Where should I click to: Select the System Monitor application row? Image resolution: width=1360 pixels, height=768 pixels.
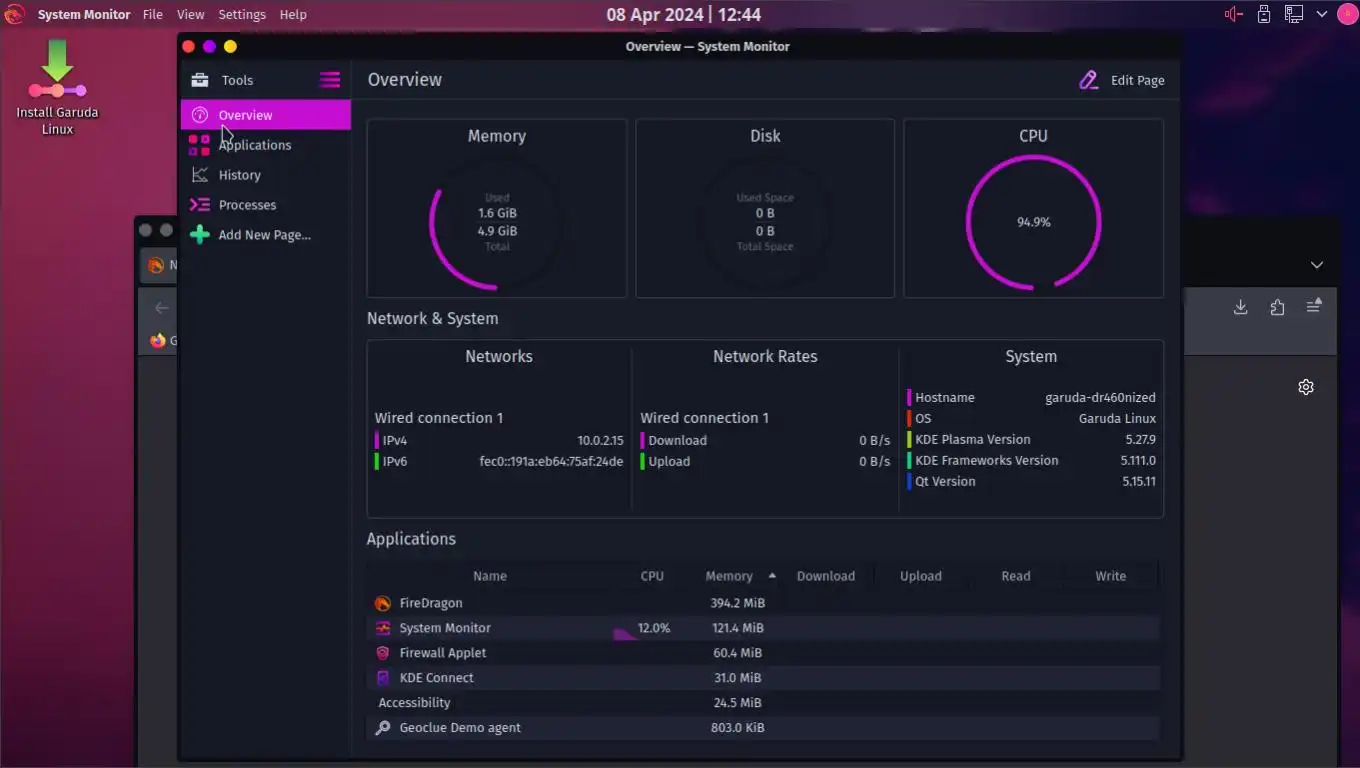coord(765,628)
